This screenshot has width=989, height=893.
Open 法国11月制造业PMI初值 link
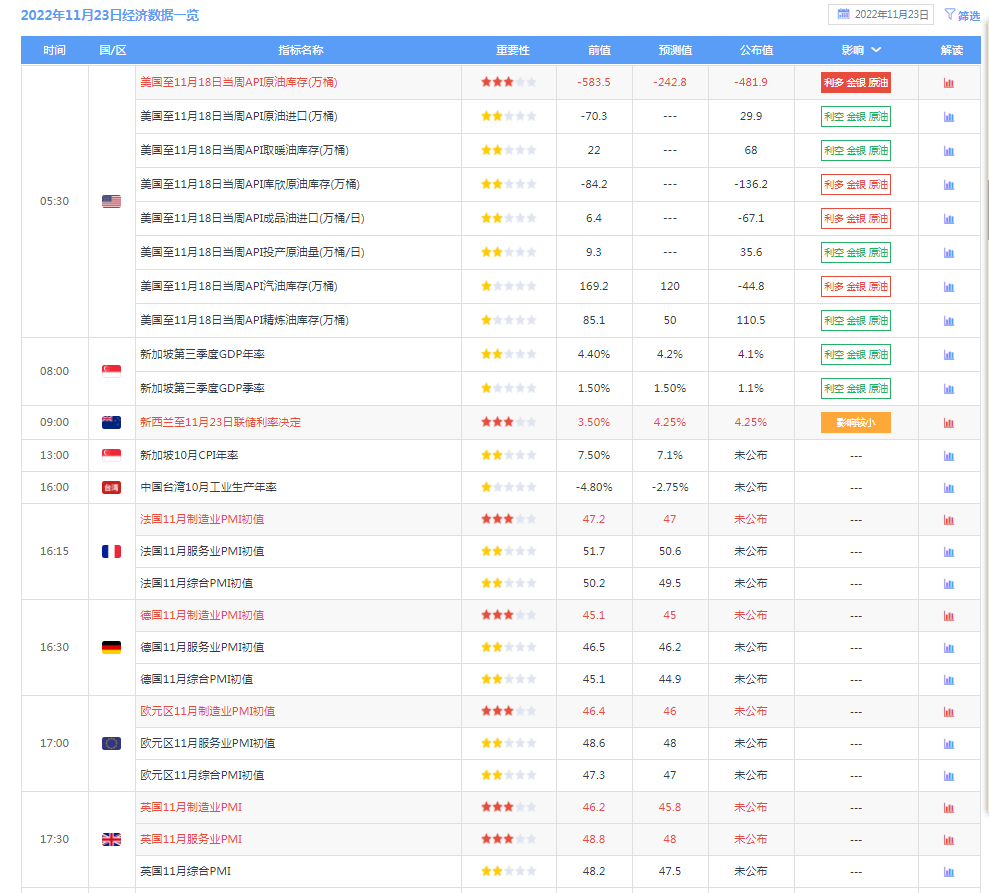(202, 520)
